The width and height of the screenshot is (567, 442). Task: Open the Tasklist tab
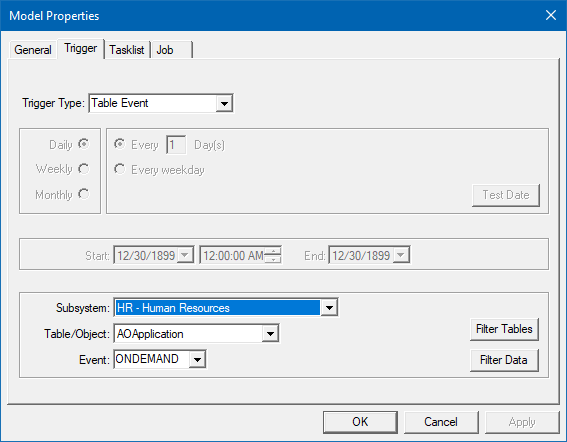click(x=127, y=50)
